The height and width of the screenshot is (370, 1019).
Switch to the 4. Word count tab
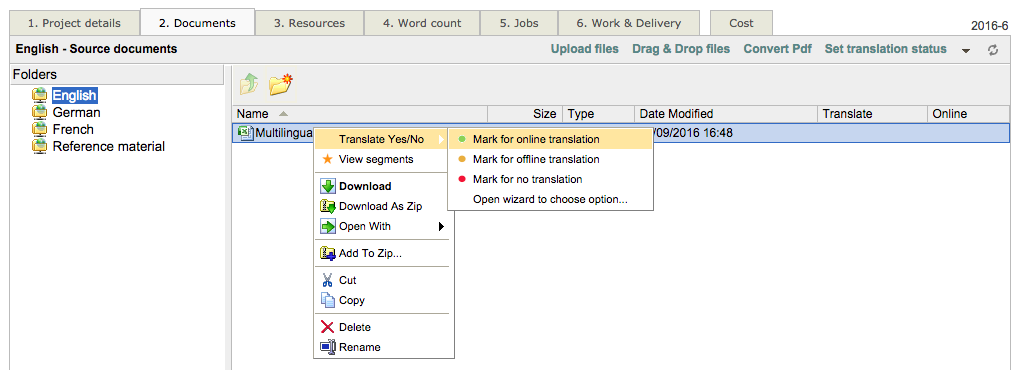pyautogui.click(x=422, y=23)
